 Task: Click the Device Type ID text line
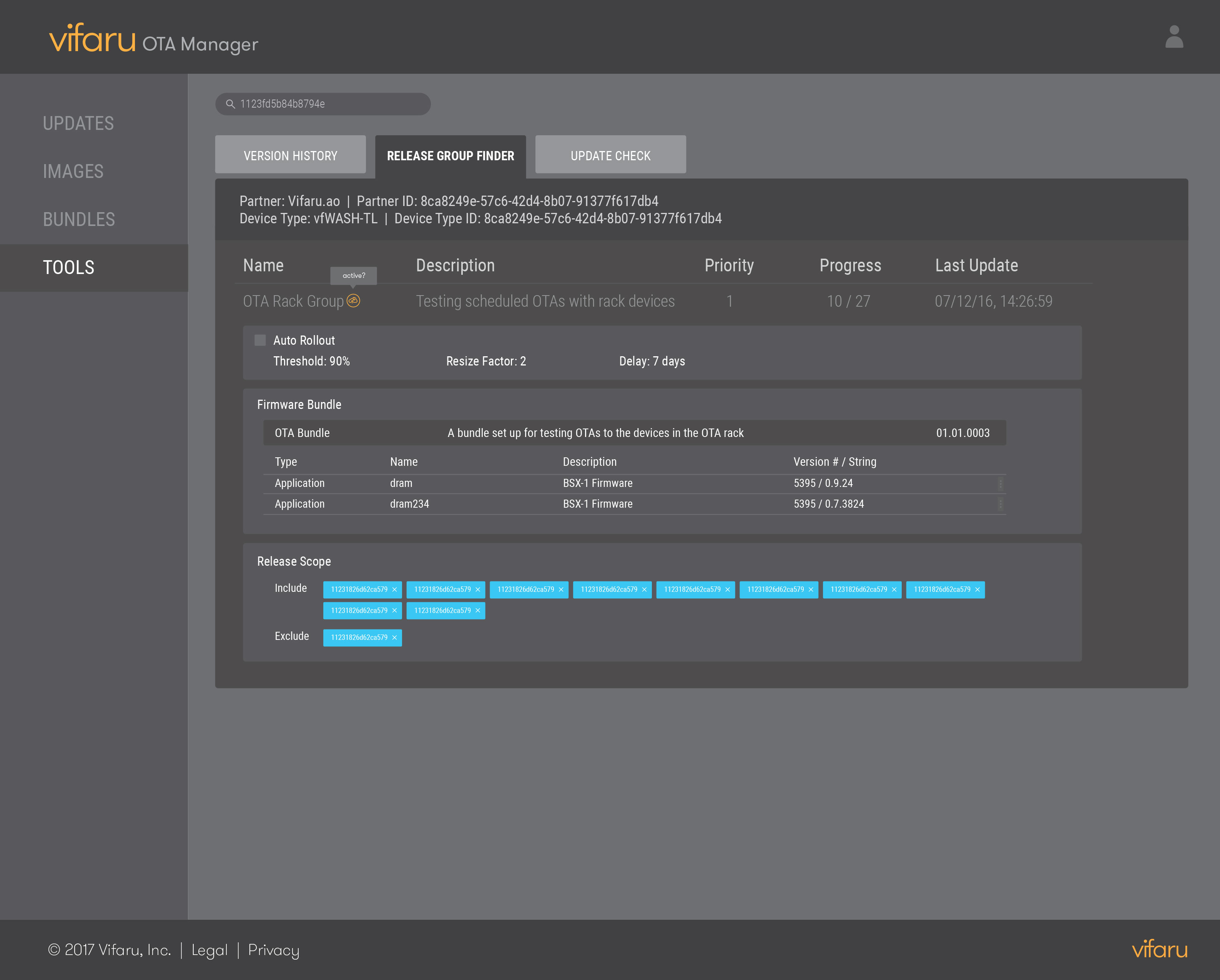[x=558, y=218]
